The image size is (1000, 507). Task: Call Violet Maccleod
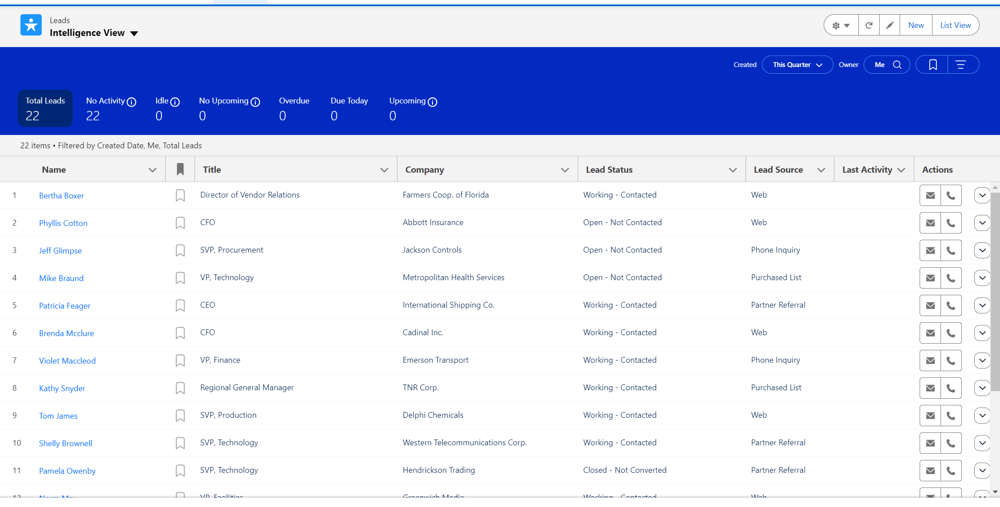(951, 360)
